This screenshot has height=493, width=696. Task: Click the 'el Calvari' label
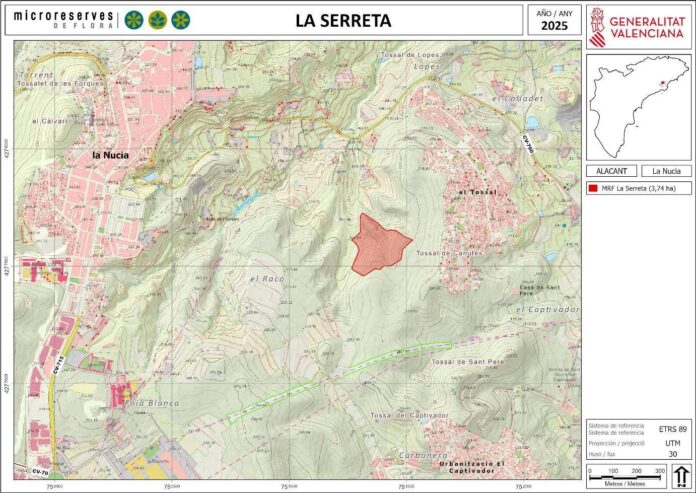pyautogui.click(x=50, y=121)
